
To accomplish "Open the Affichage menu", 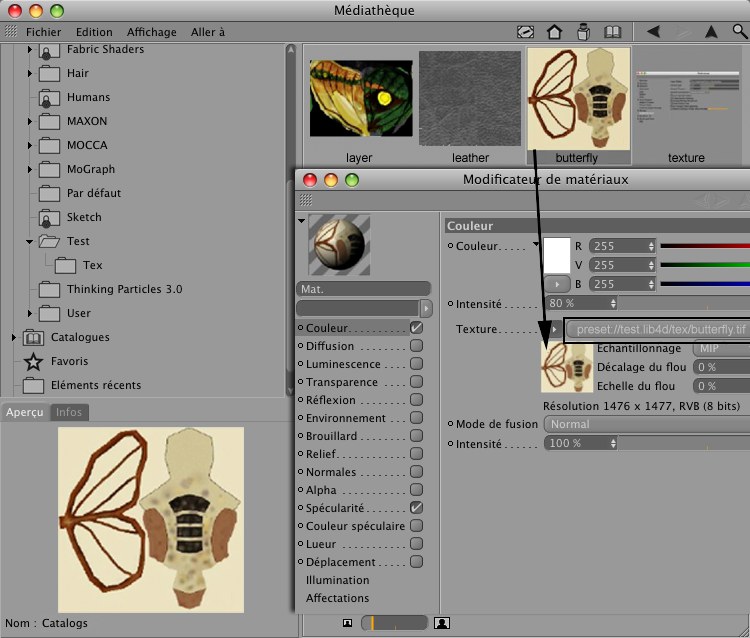I will [151, 32].
